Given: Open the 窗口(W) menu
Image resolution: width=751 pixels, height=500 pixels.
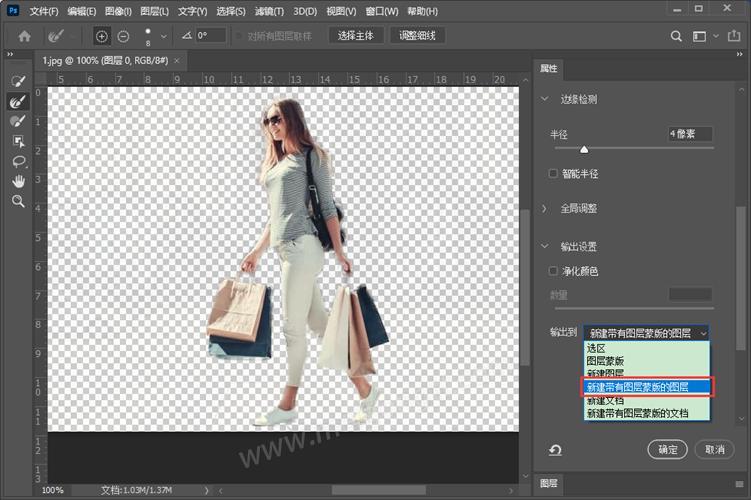Looking at the screenshot, I should 382,11.
